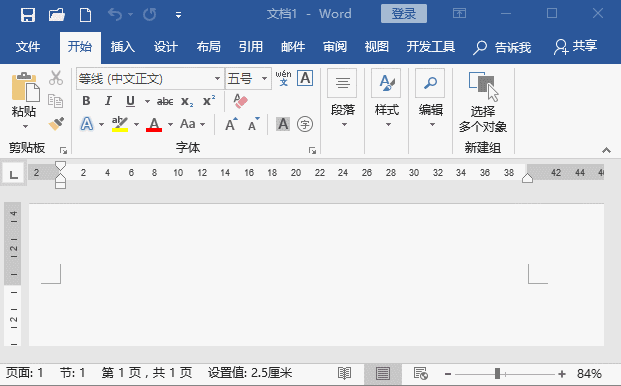
Task: Click the phonetic guide wén icon
Action: [x=283, y=78]
